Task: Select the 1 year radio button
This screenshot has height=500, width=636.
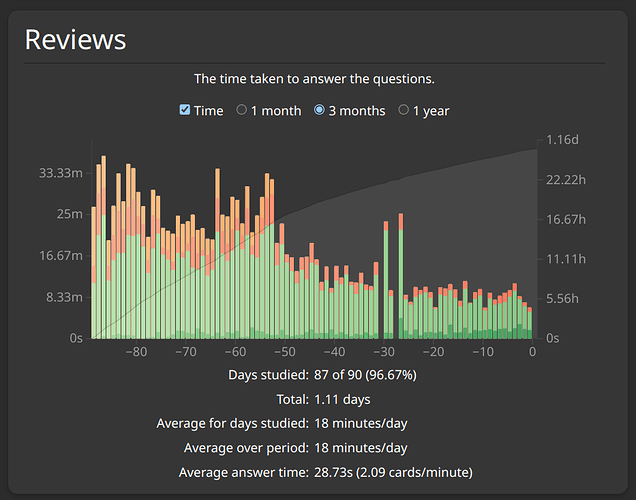Action: click(x=403, y=110)
